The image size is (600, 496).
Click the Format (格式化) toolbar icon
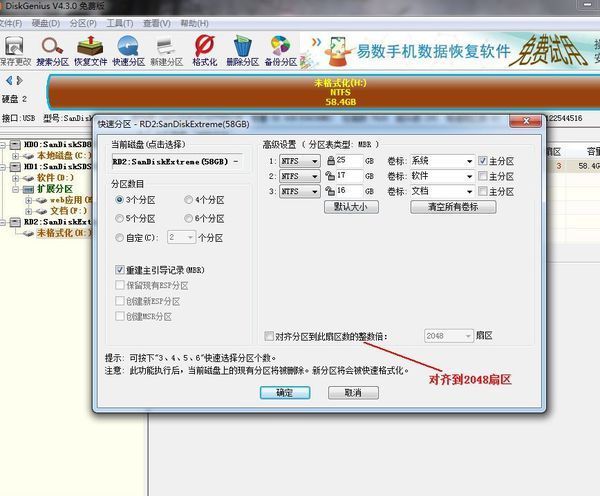(x=205, y=51)
